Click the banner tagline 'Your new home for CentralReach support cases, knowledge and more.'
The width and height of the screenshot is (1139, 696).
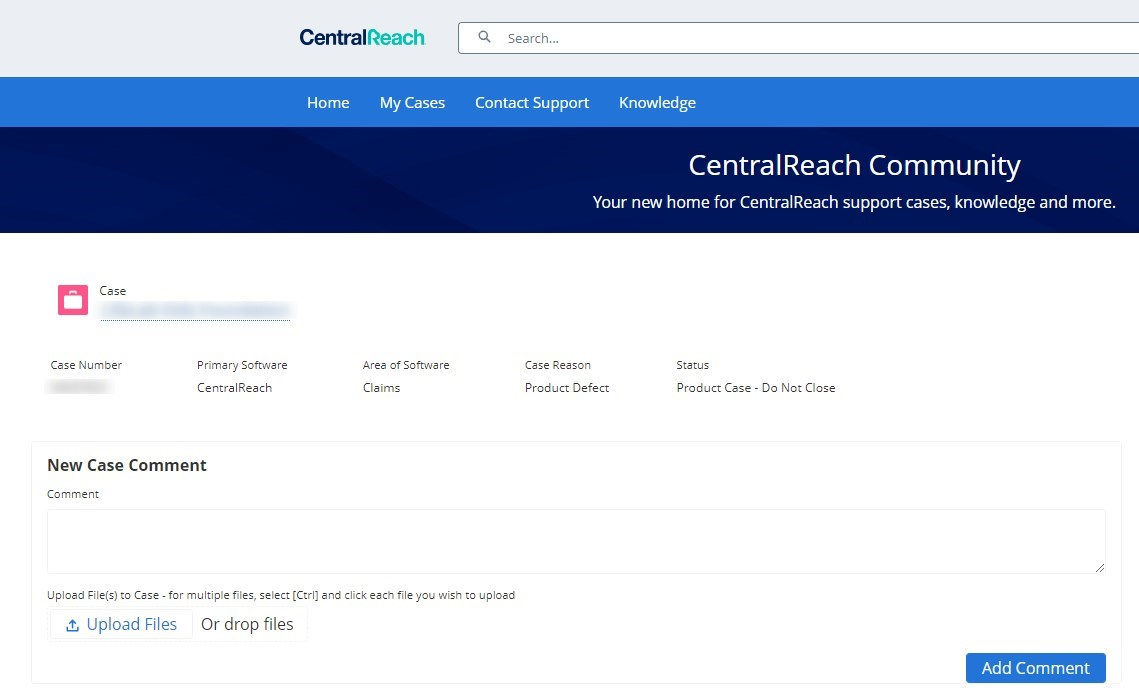point(854,203)
